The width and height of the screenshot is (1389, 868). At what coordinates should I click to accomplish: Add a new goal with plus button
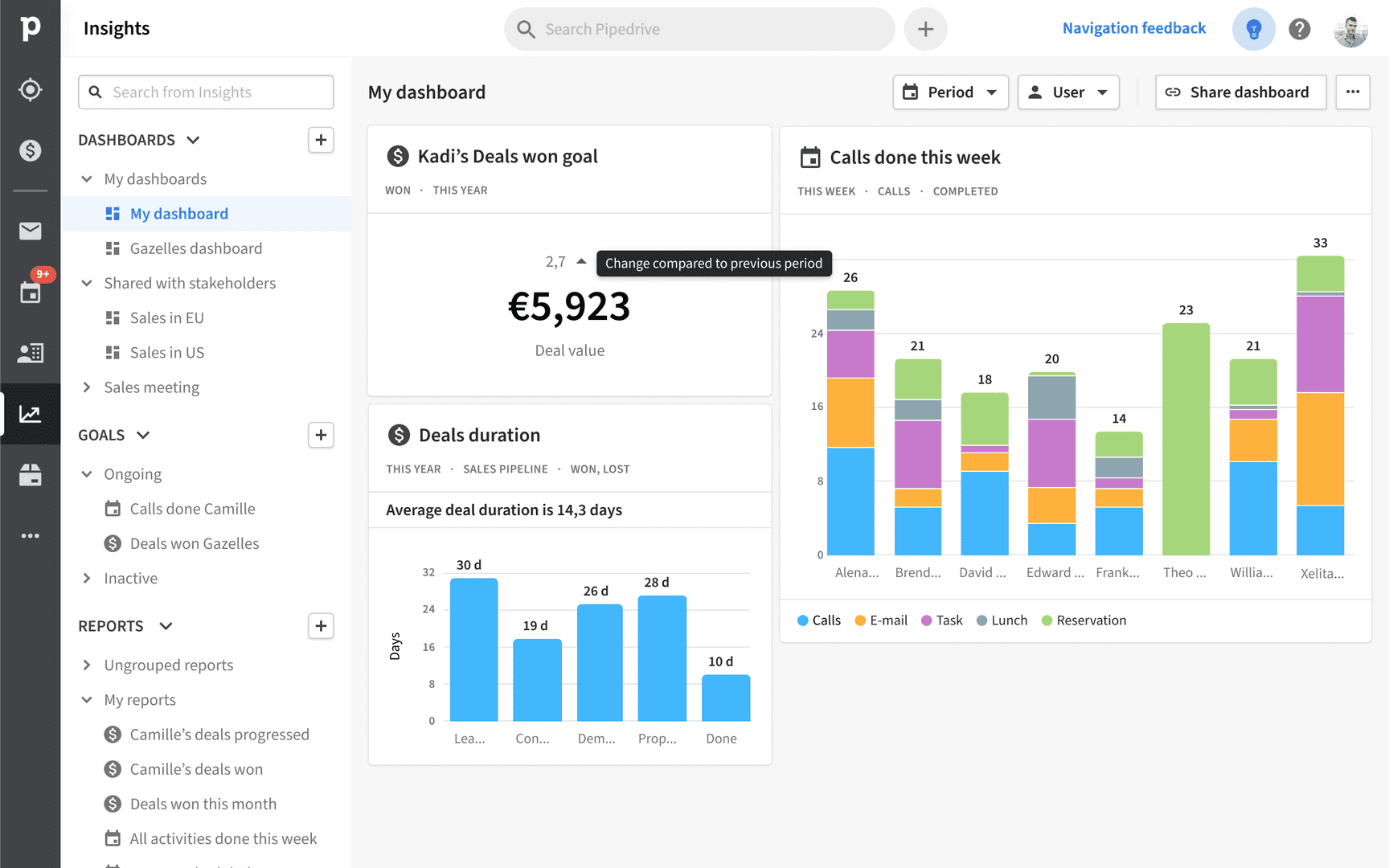(321, 435)
